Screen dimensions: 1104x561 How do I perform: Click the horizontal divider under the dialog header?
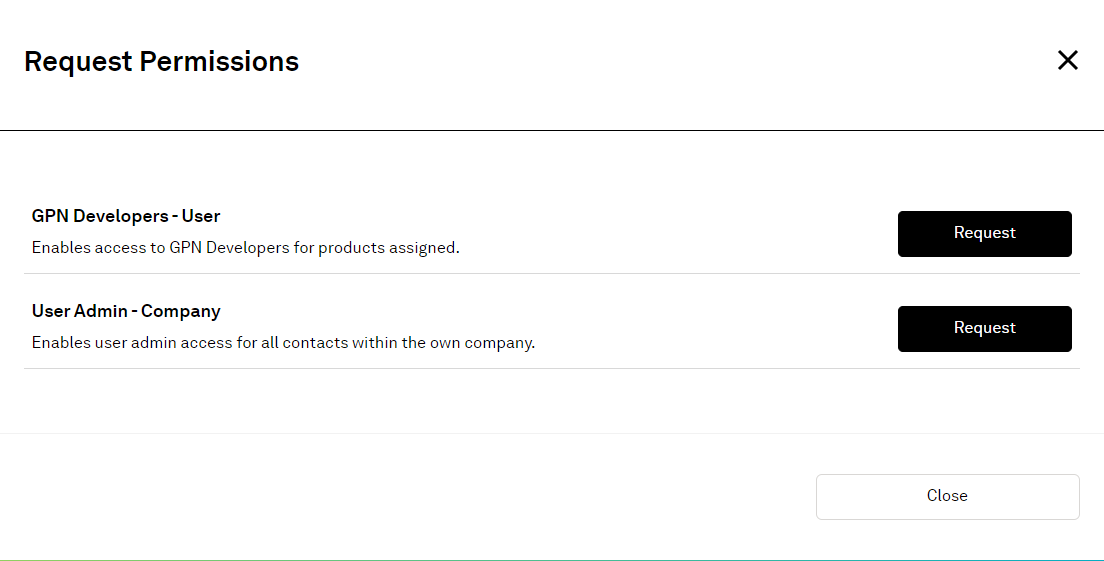[552, 130]
